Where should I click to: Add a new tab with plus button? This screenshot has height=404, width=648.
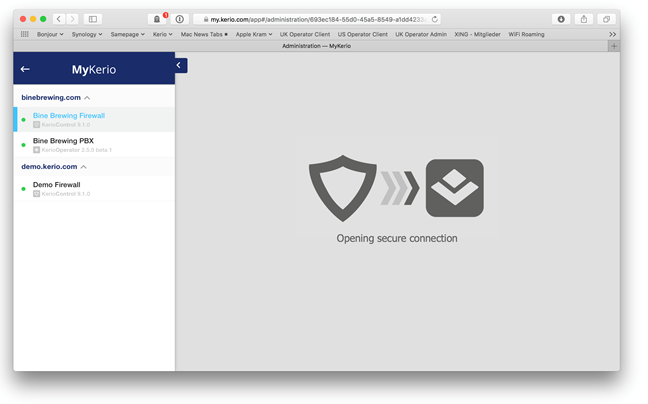coord(614,46)
